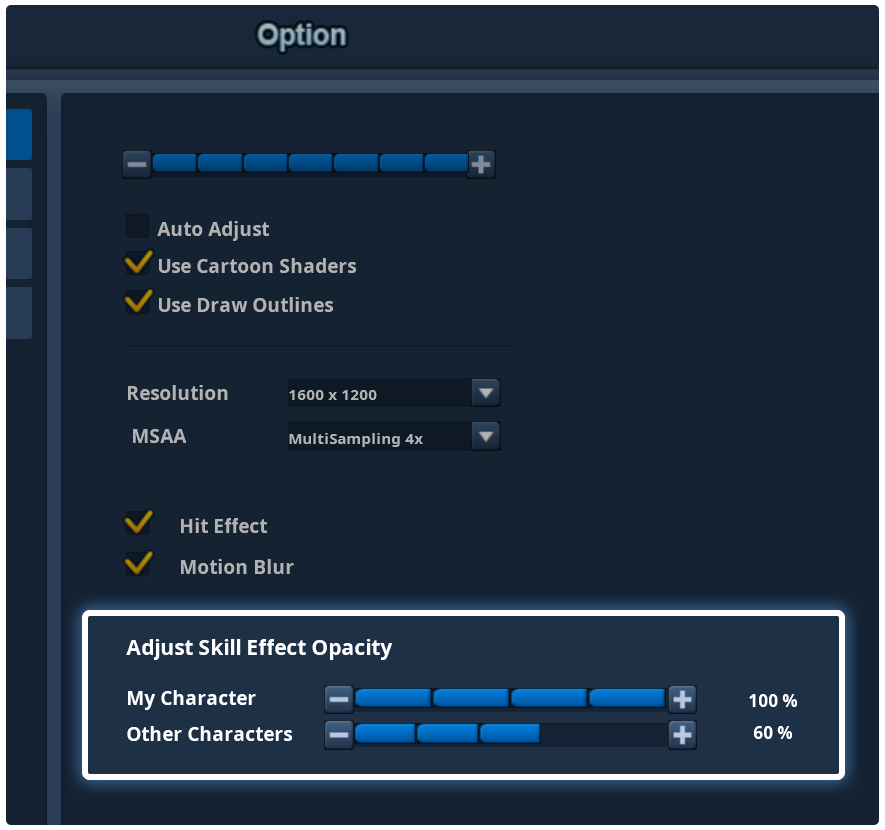The image size is (885, 830).
Task: Switch to the second sidebar tab
Action: click(19, 194)
